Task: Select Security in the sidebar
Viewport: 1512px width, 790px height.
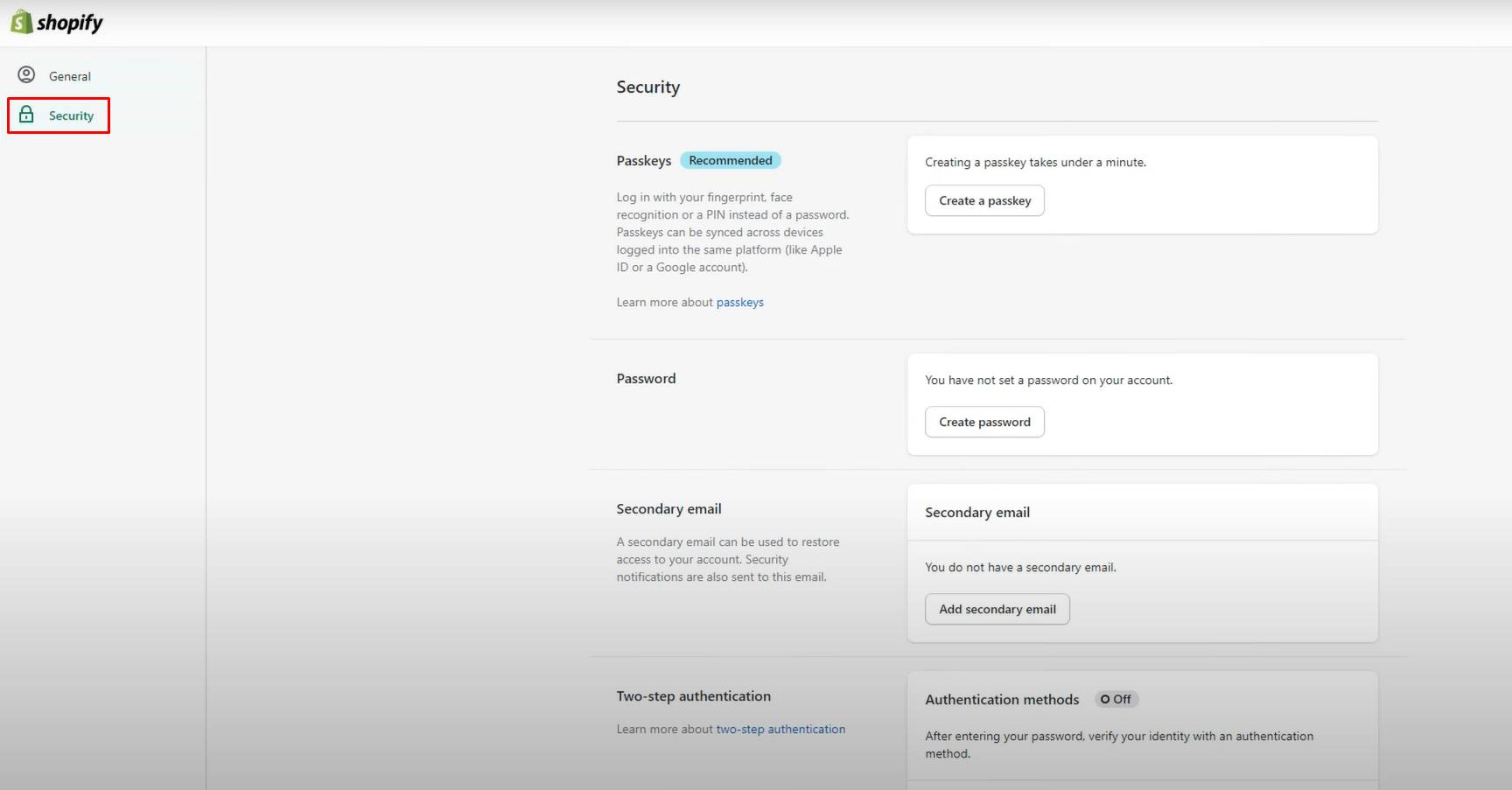Action: [59, 115]
